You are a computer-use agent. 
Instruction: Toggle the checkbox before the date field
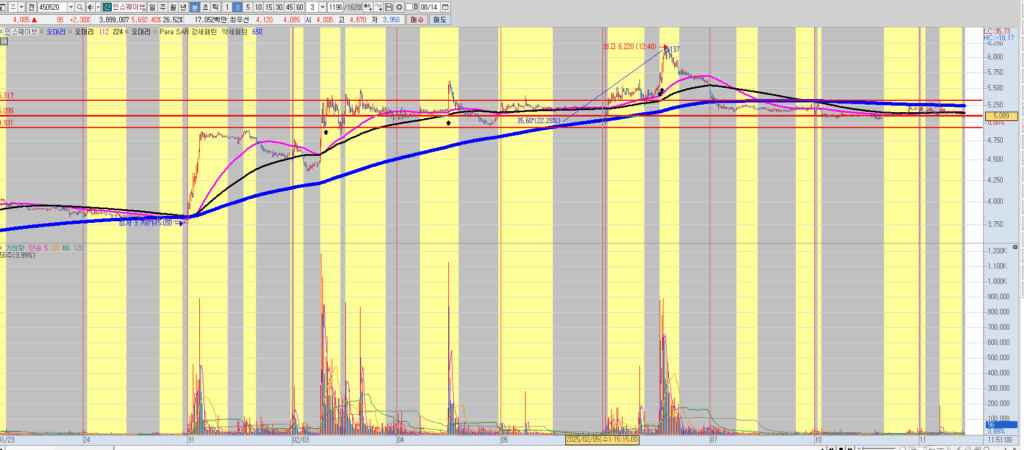coord(409,7)
